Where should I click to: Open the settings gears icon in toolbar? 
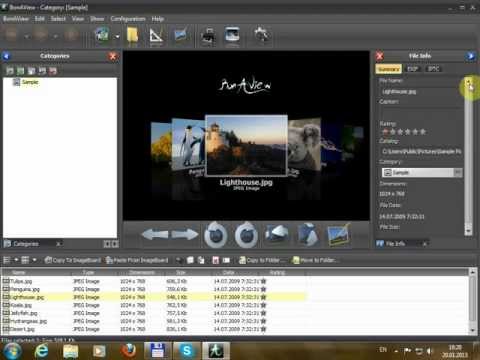coord(262,35)
